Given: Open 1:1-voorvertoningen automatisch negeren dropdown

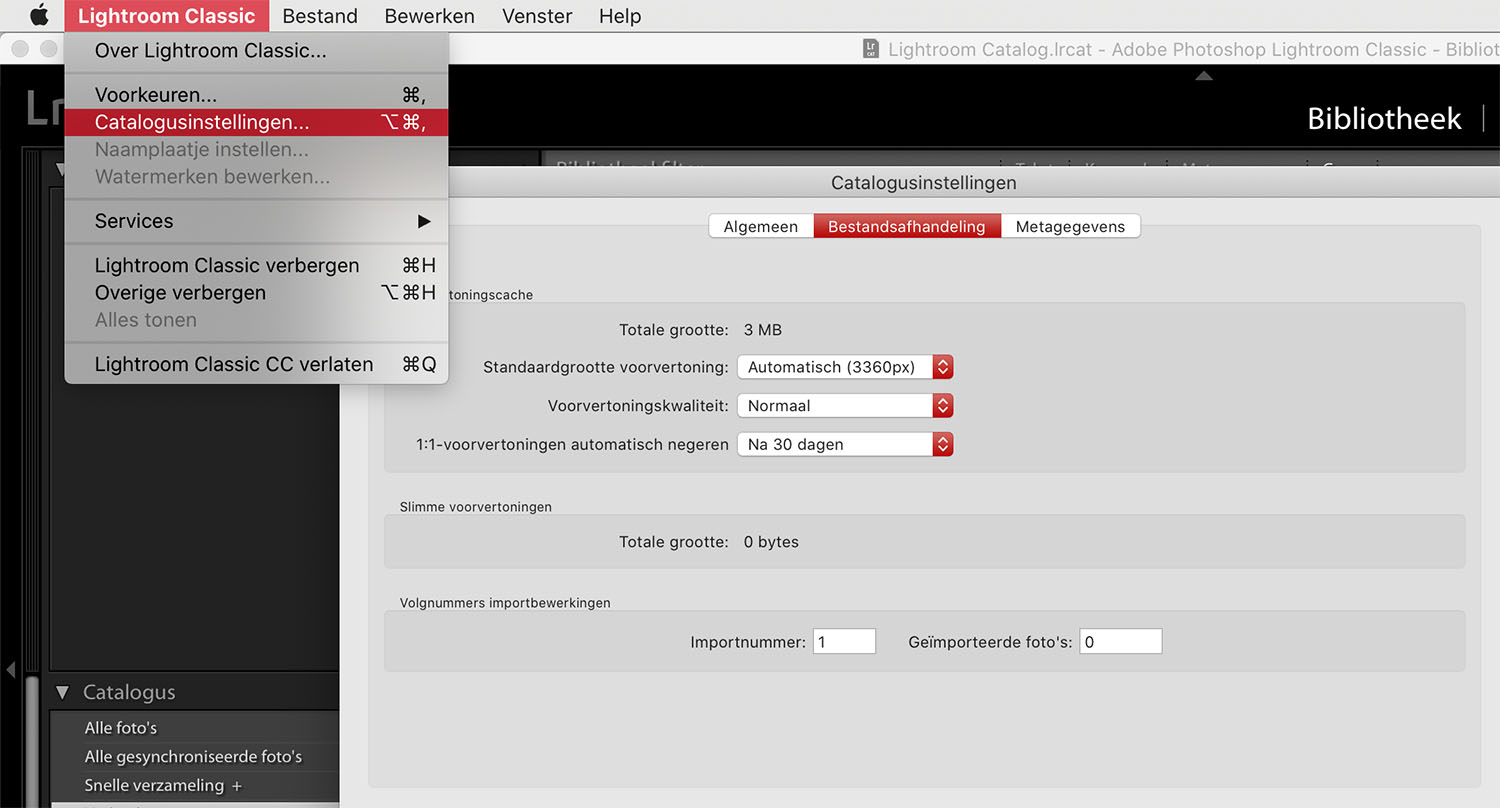Looking at the screenshot, I should pyautogui.click(x=845, y=444).
